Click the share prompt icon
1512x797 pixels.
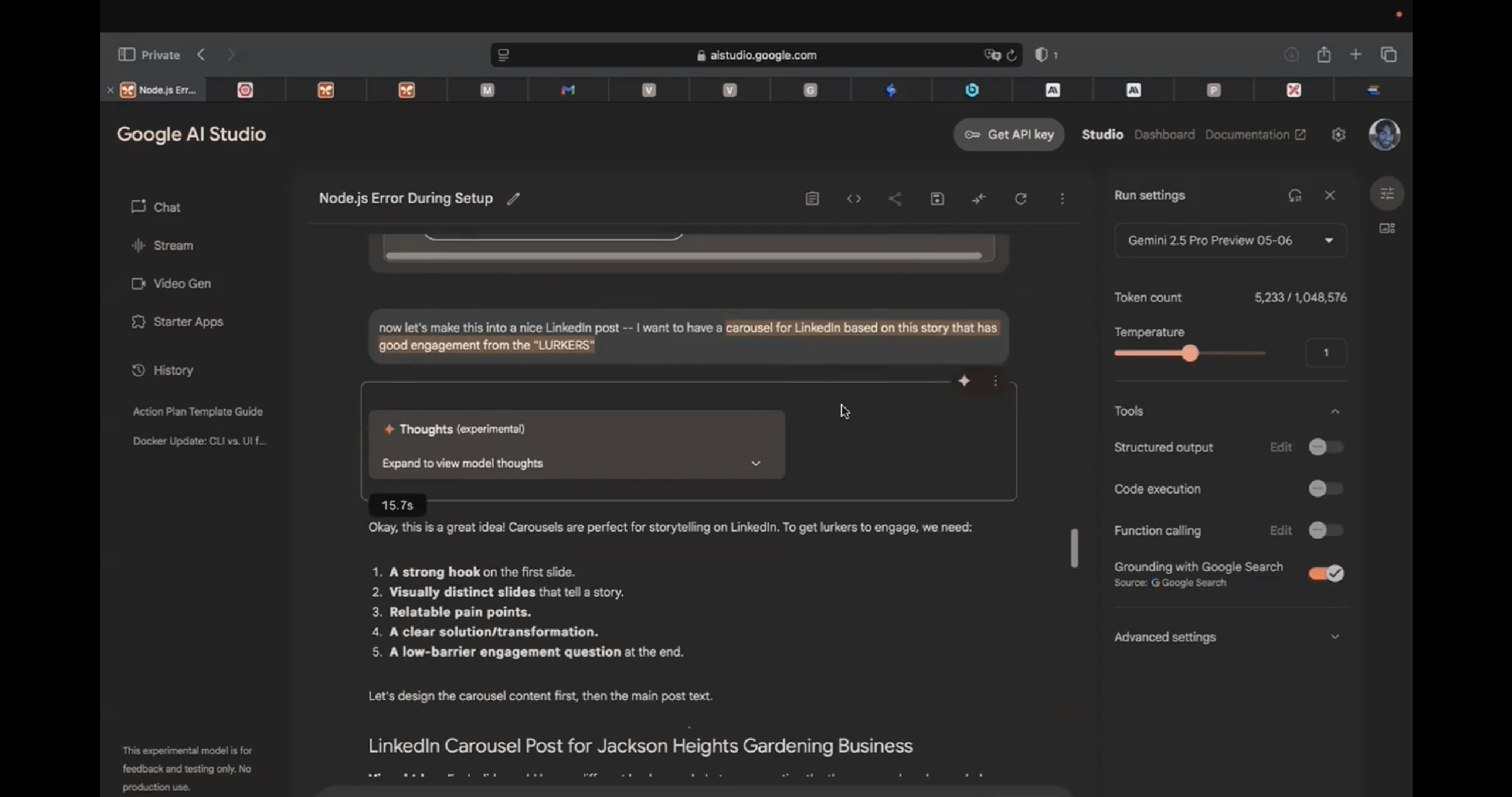click(895, 199)
